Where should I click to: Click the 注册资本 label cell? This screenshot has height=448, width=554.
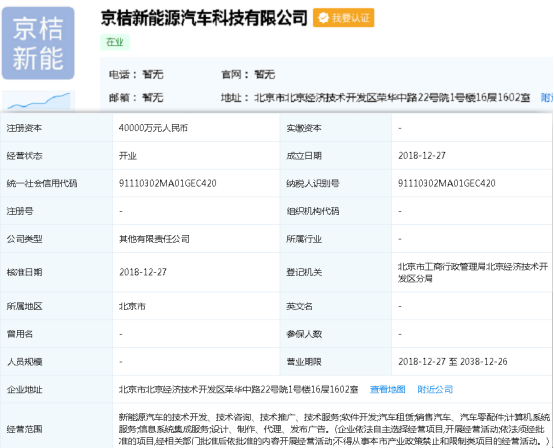57,128
